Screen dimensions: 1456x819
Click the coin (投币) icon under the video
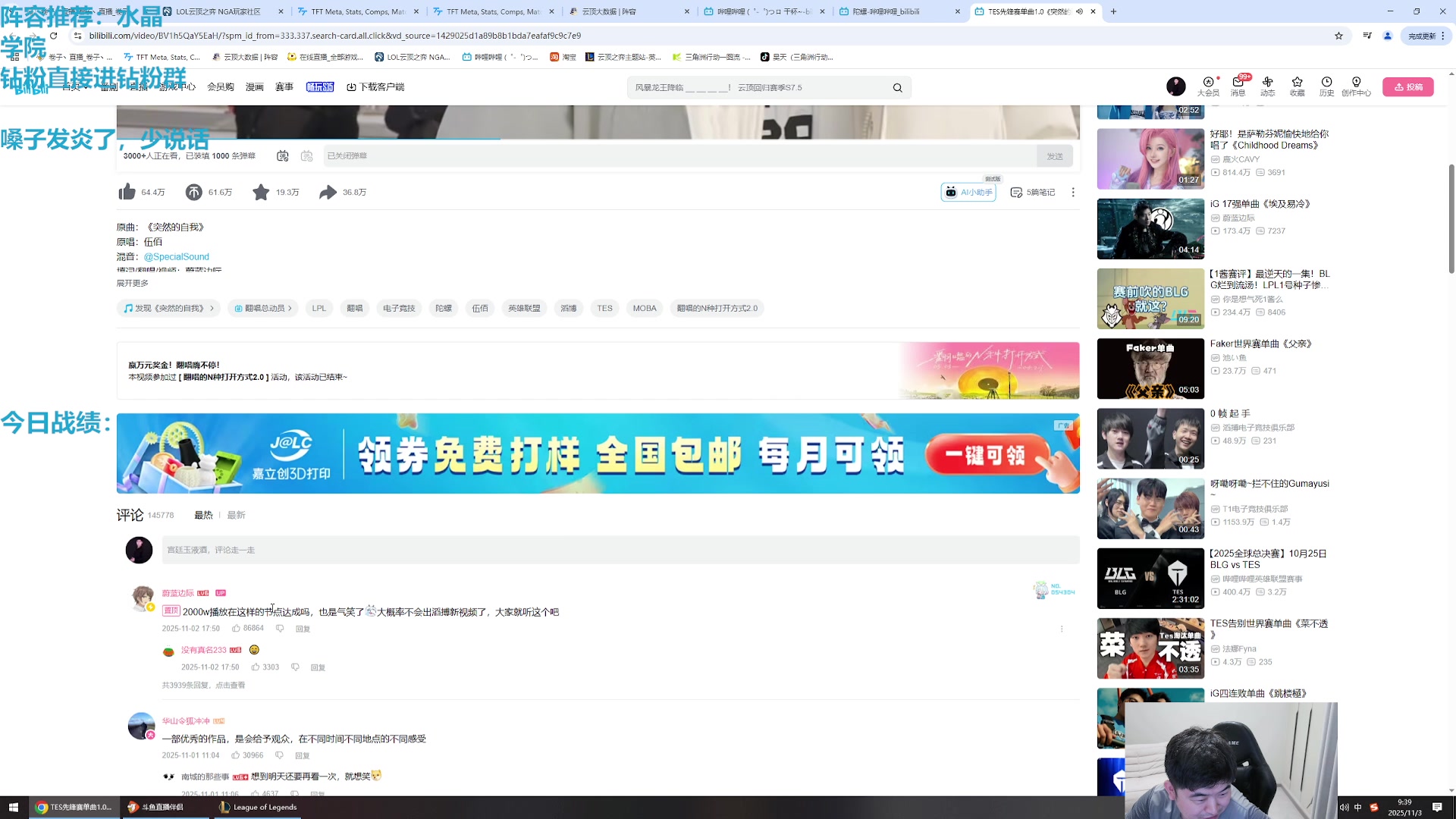[193, 192]
